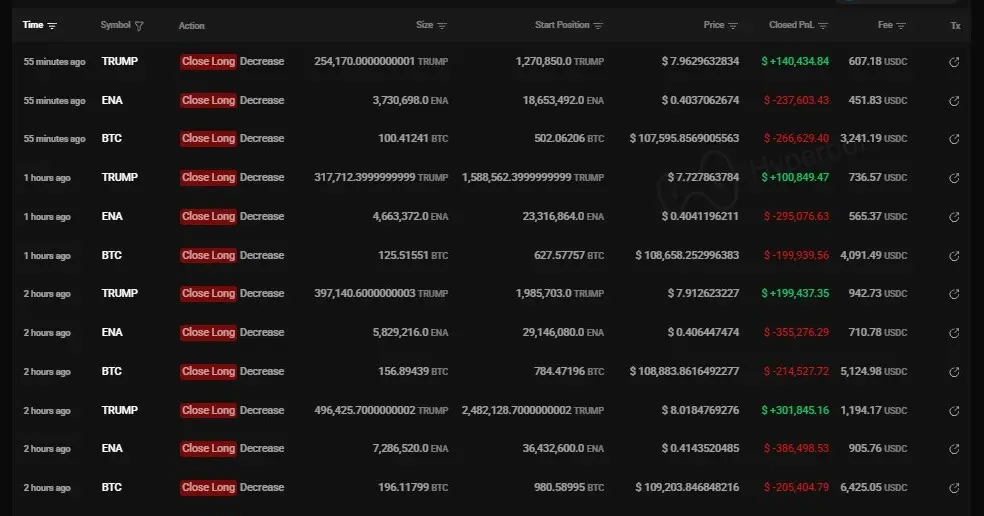
Task: Click start position 980.58995 BTC
Action: pos(569,488)
